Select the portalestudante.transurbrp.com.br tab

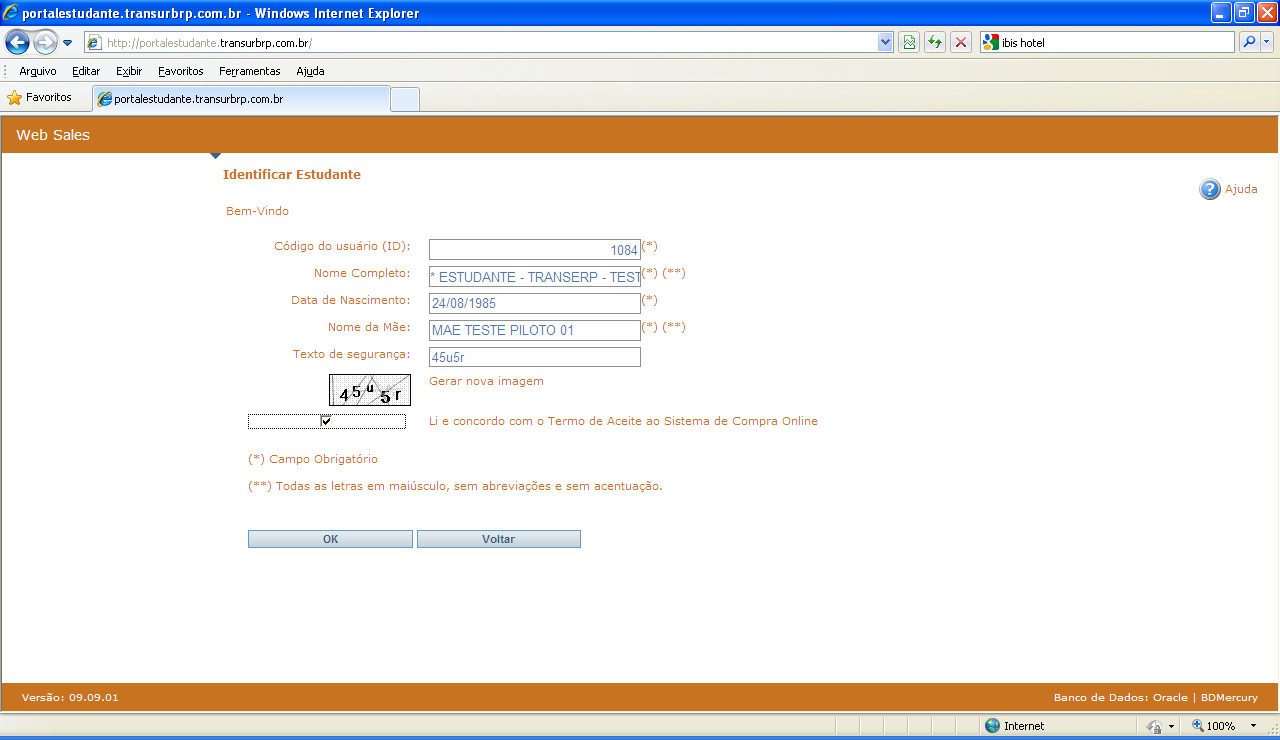pos(240,99)
